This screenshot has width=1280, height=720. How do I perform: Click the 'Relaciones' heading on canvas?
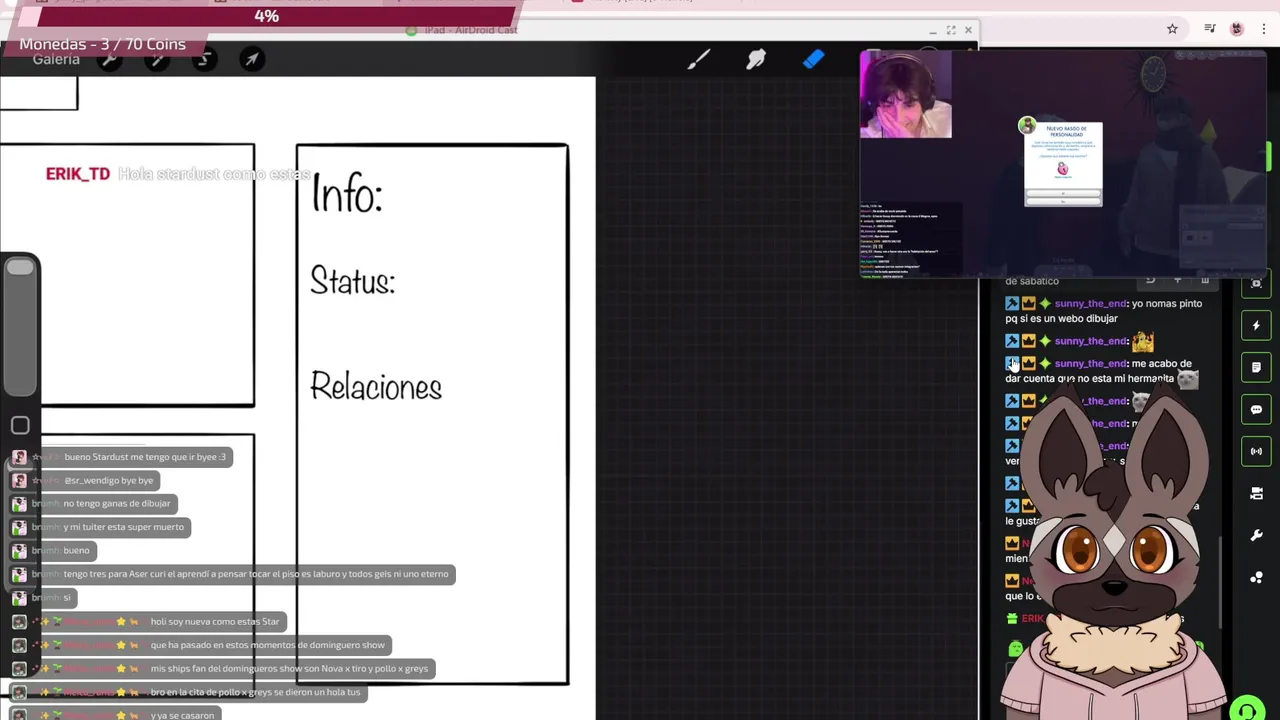point(376,387)
